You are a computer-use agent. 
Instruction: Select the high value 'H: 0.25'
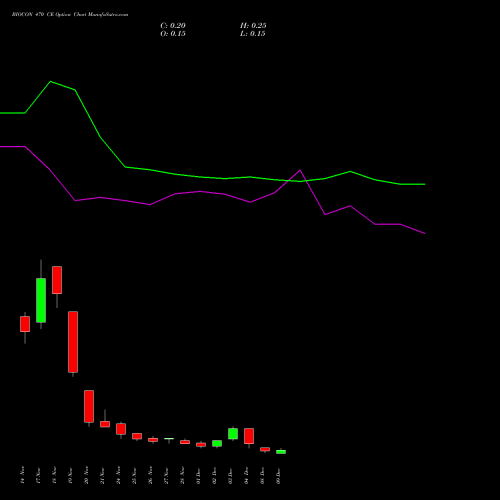(x=253, y=26)
